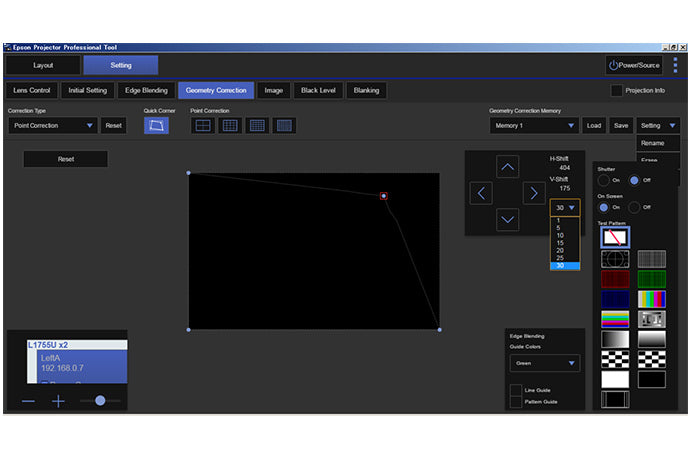Viewport: 690px width, 460px height.
Task: Open the Edge Blending tab
Action: tap(146, 90)
